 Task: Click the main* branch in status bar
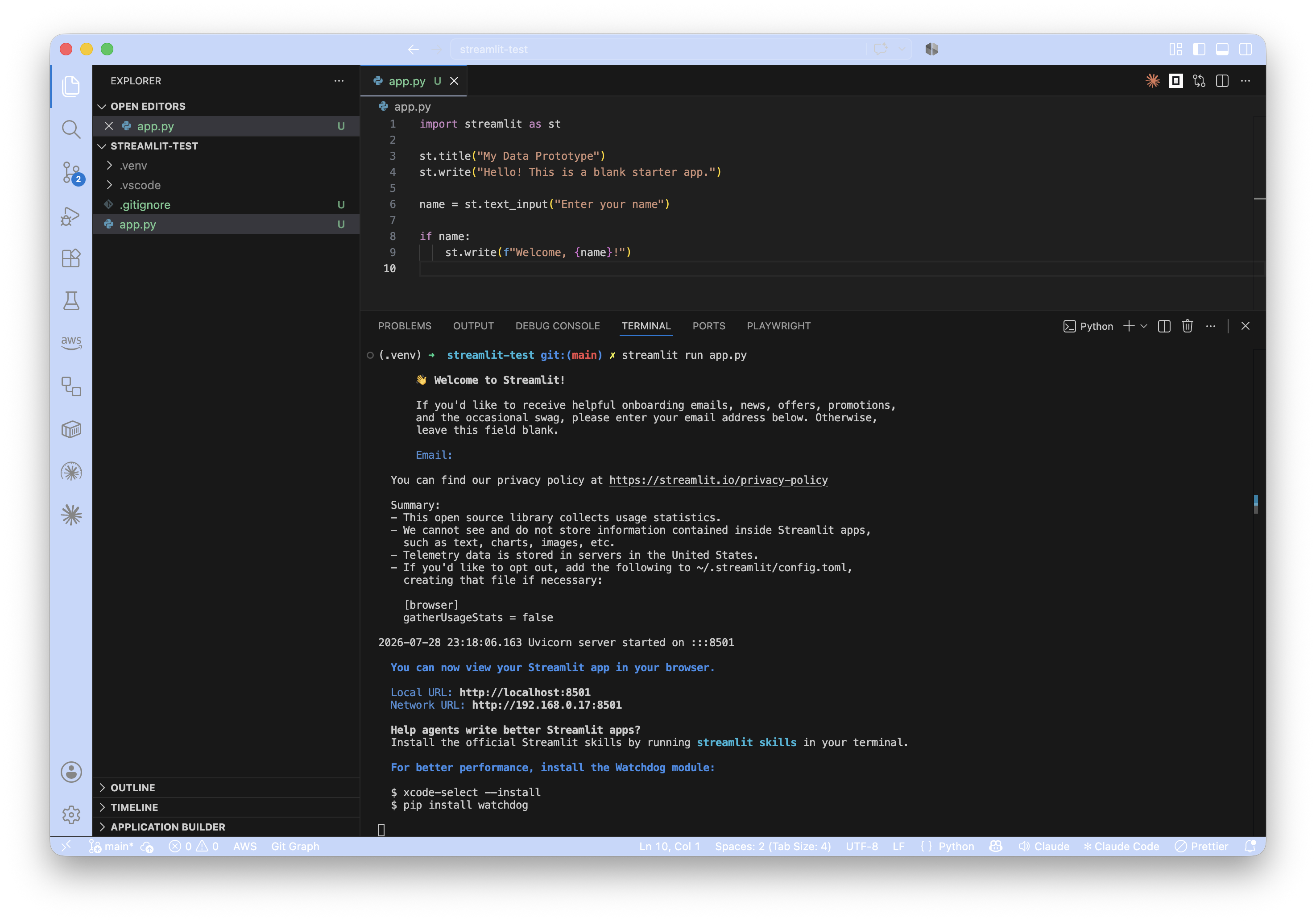tap(112, 847)
